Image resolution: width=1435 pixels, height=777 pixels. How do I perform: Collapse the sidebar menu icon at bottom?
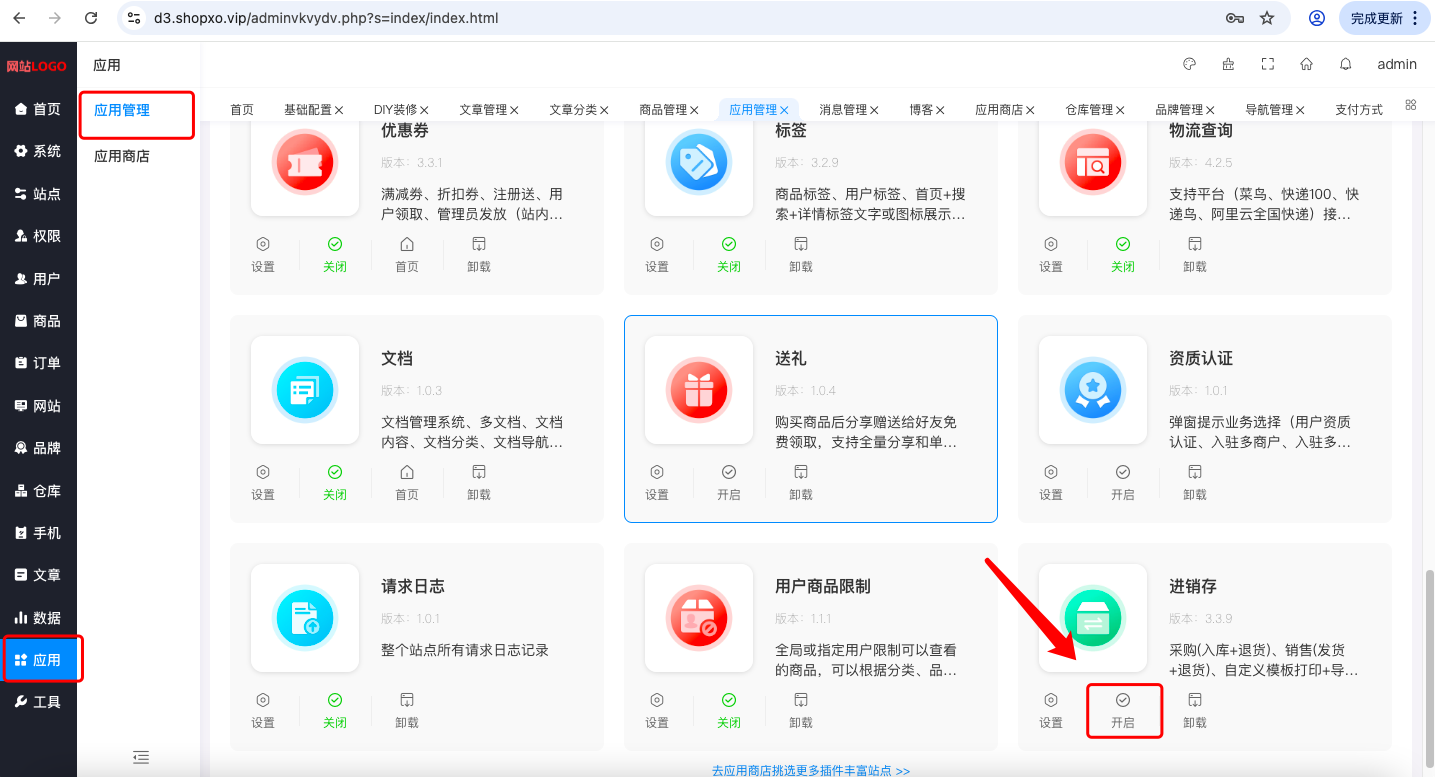[141, 757]
